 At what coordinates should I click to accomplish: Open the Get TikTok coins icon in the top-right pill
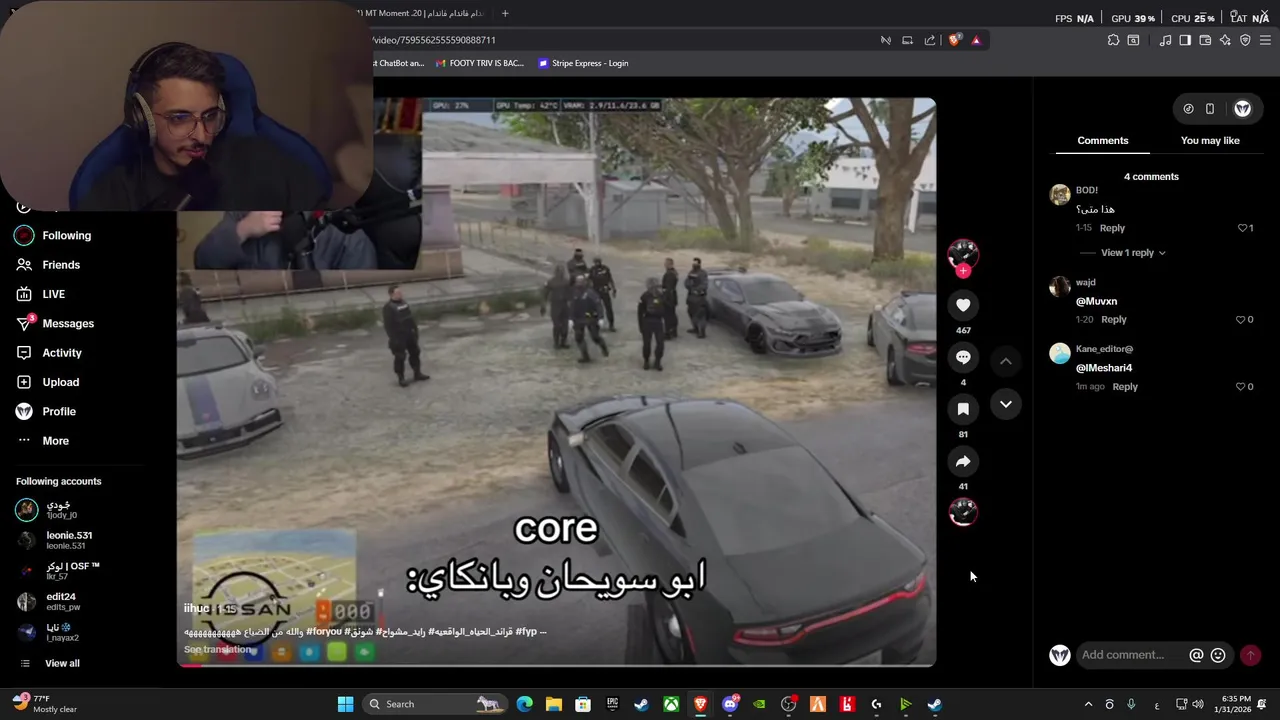(1188, 109)
